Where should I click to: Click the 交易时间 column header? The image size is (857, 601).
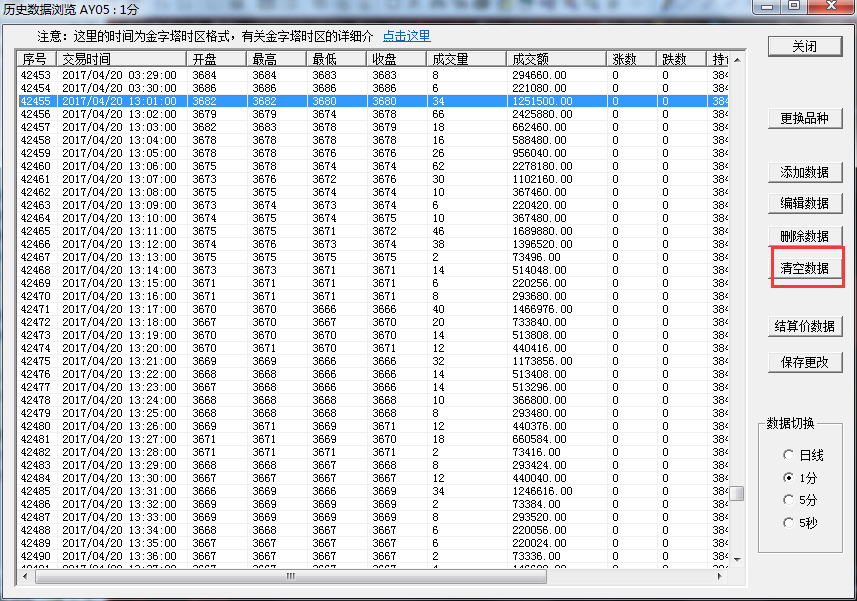point(120,59)
